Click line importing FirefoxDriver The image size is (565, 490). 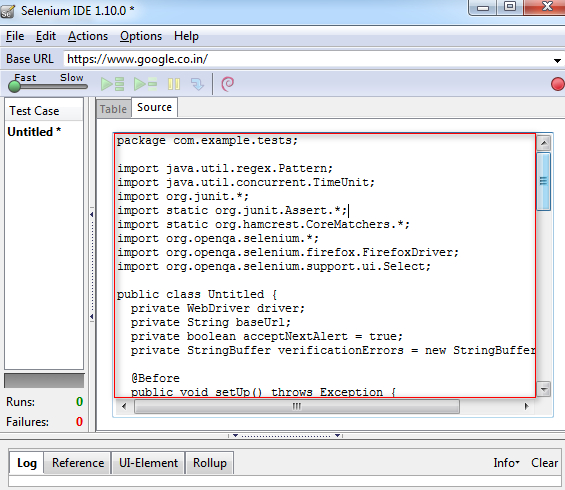click(x=288, y=253)
